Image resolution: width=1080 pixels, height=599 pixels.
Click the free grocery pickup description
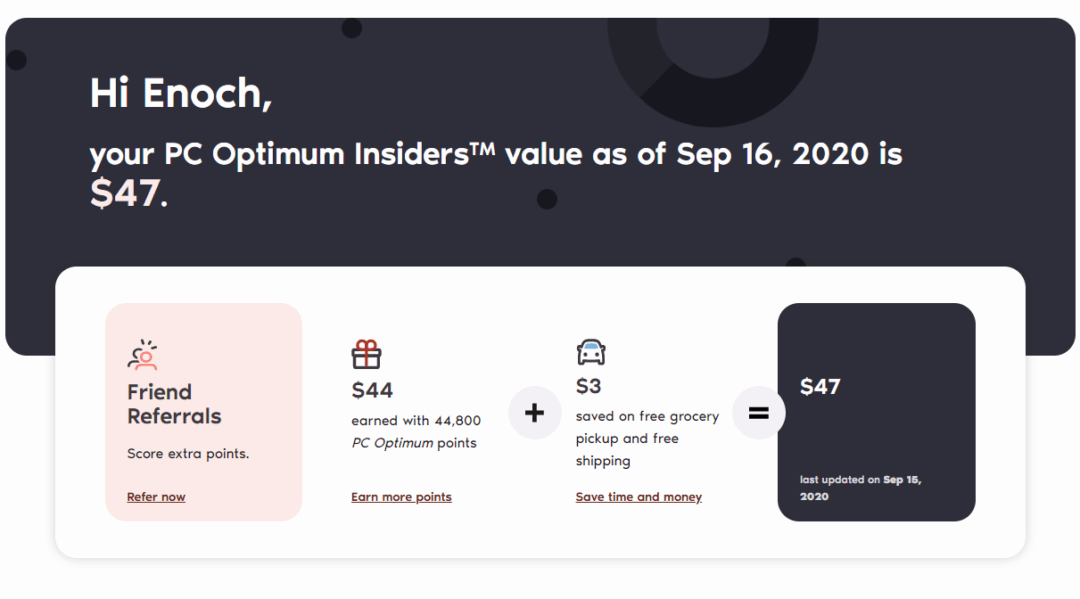(647, 439)
